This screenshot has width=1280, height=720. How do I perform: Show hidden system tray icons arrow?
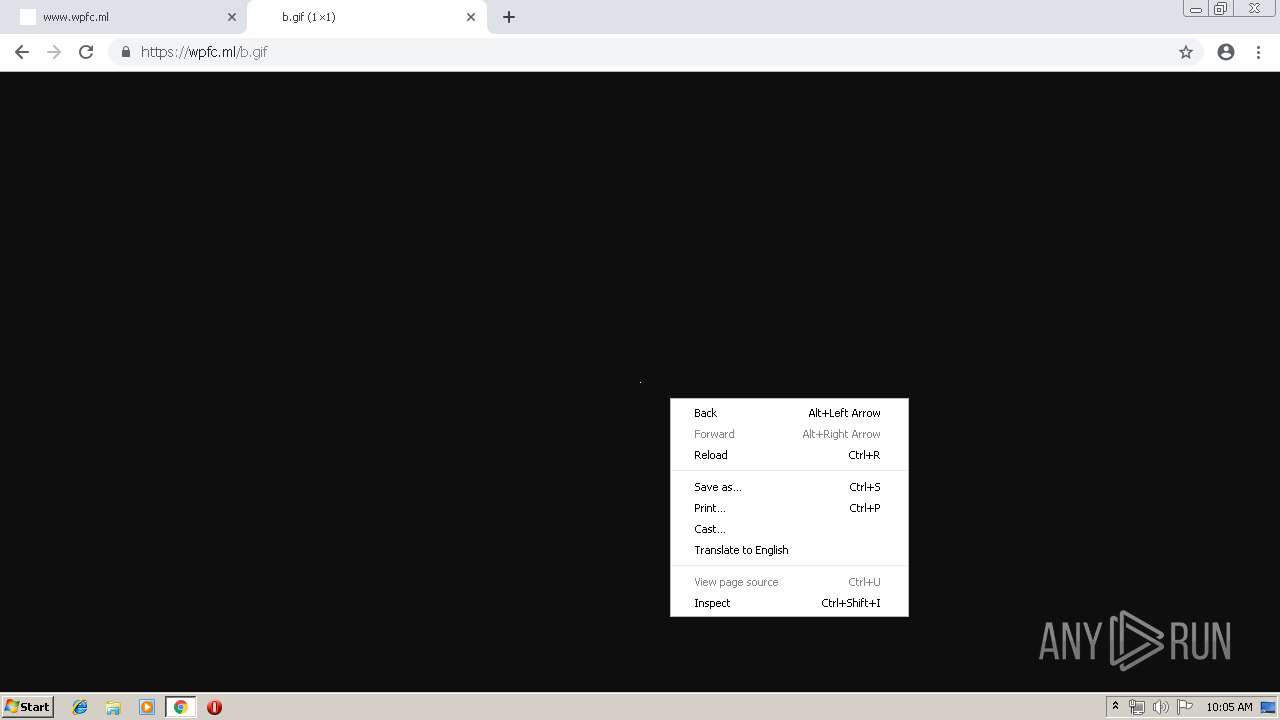[x=1115, y=707]
